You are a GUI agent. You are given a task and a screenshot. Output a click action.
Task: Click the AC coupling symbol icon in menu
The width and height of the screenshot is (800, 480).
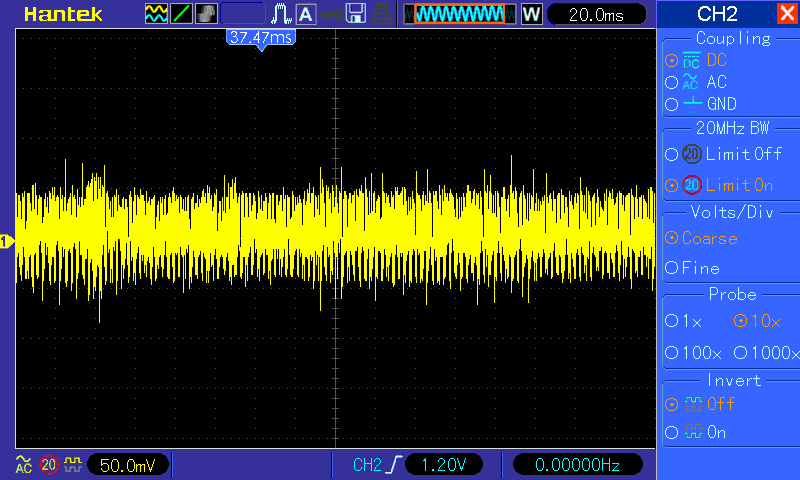[x=690, y=82]
